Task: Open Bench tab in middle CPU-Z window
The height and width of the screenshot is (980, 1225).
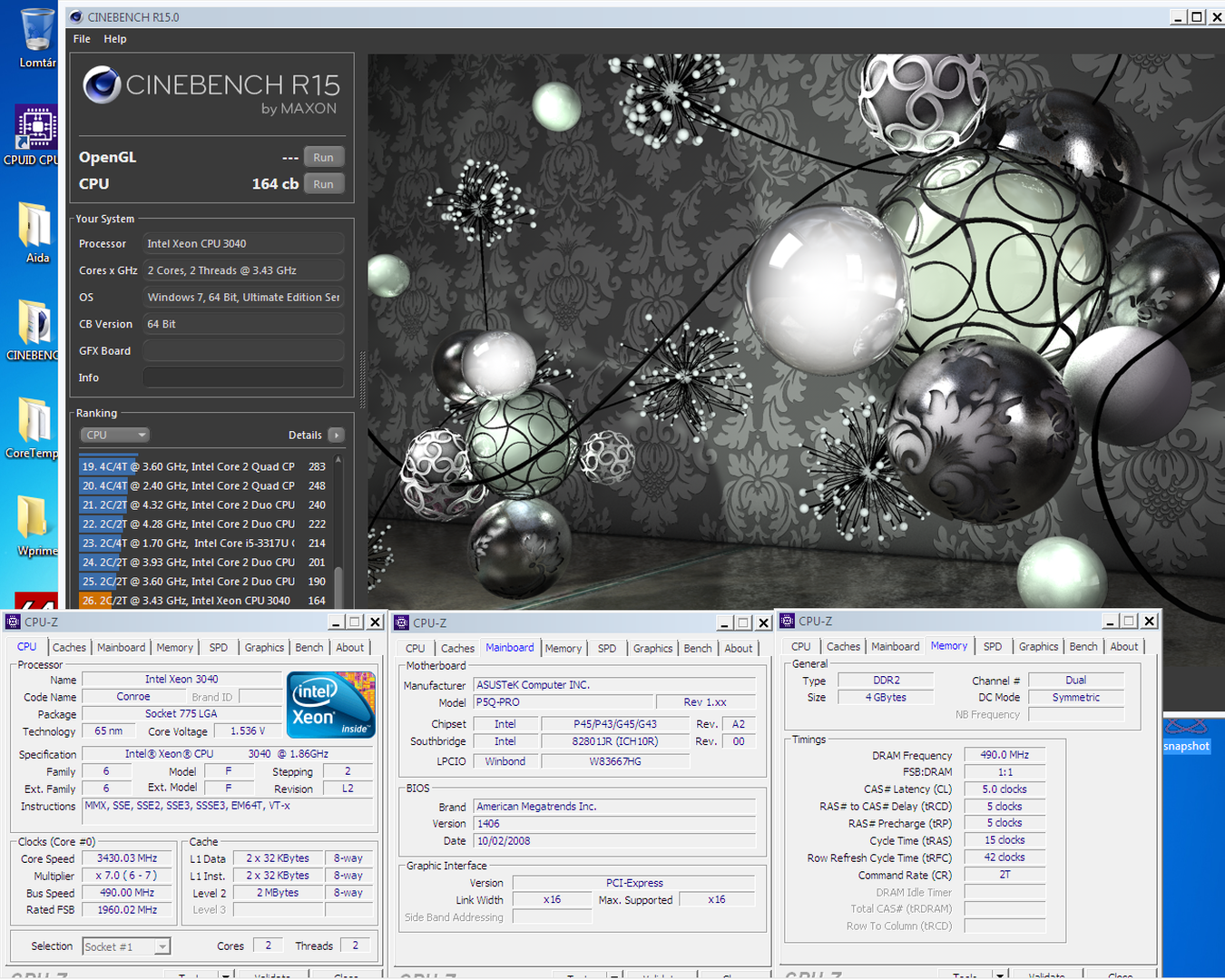Action: (x=697, y=648)
